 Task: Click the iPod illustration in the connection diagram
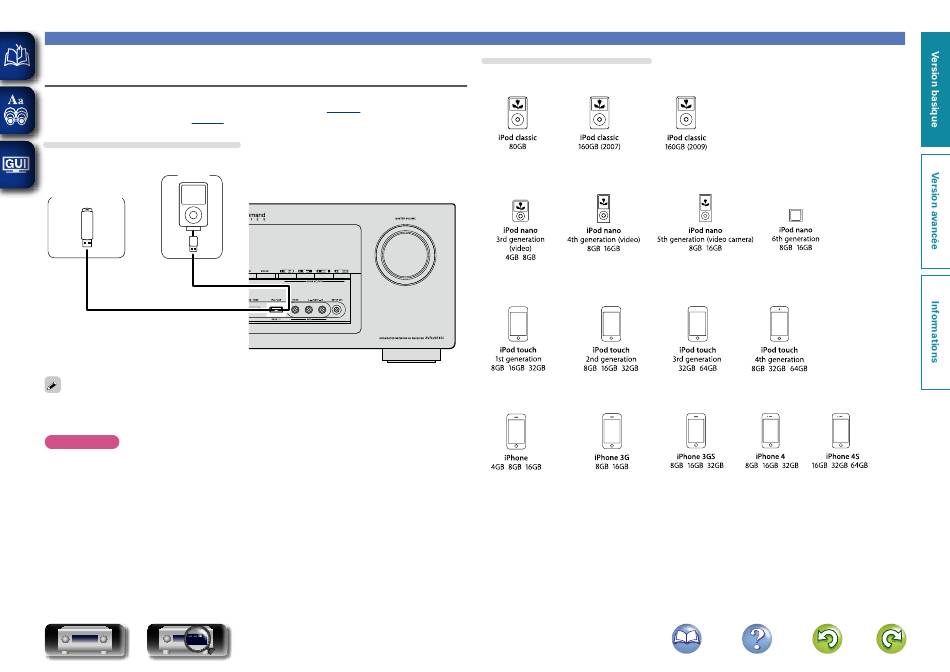(193, 205)
